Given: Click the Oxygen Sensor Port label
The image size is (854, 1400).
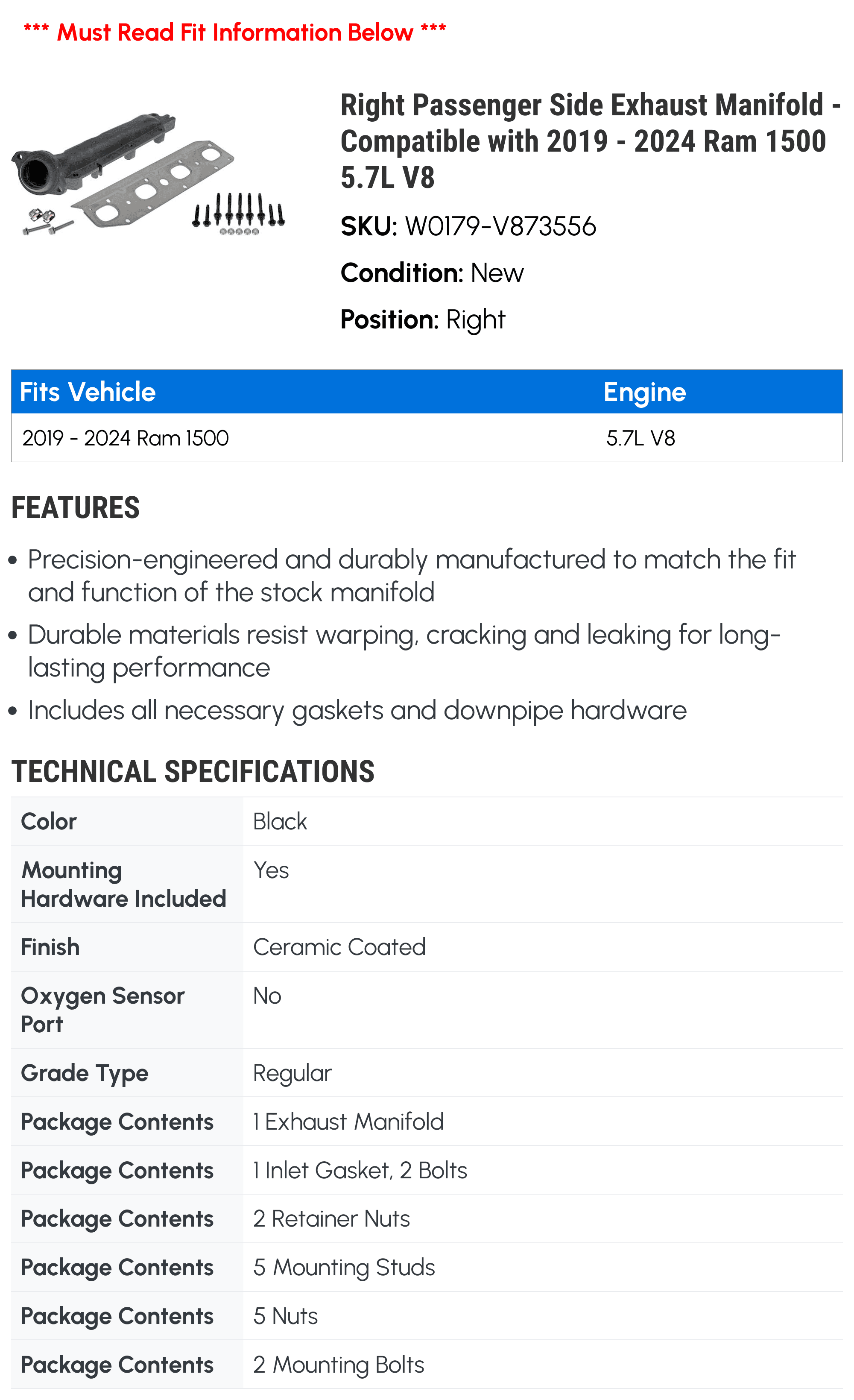Looking at the screenshot, I should coord(103,1010).
